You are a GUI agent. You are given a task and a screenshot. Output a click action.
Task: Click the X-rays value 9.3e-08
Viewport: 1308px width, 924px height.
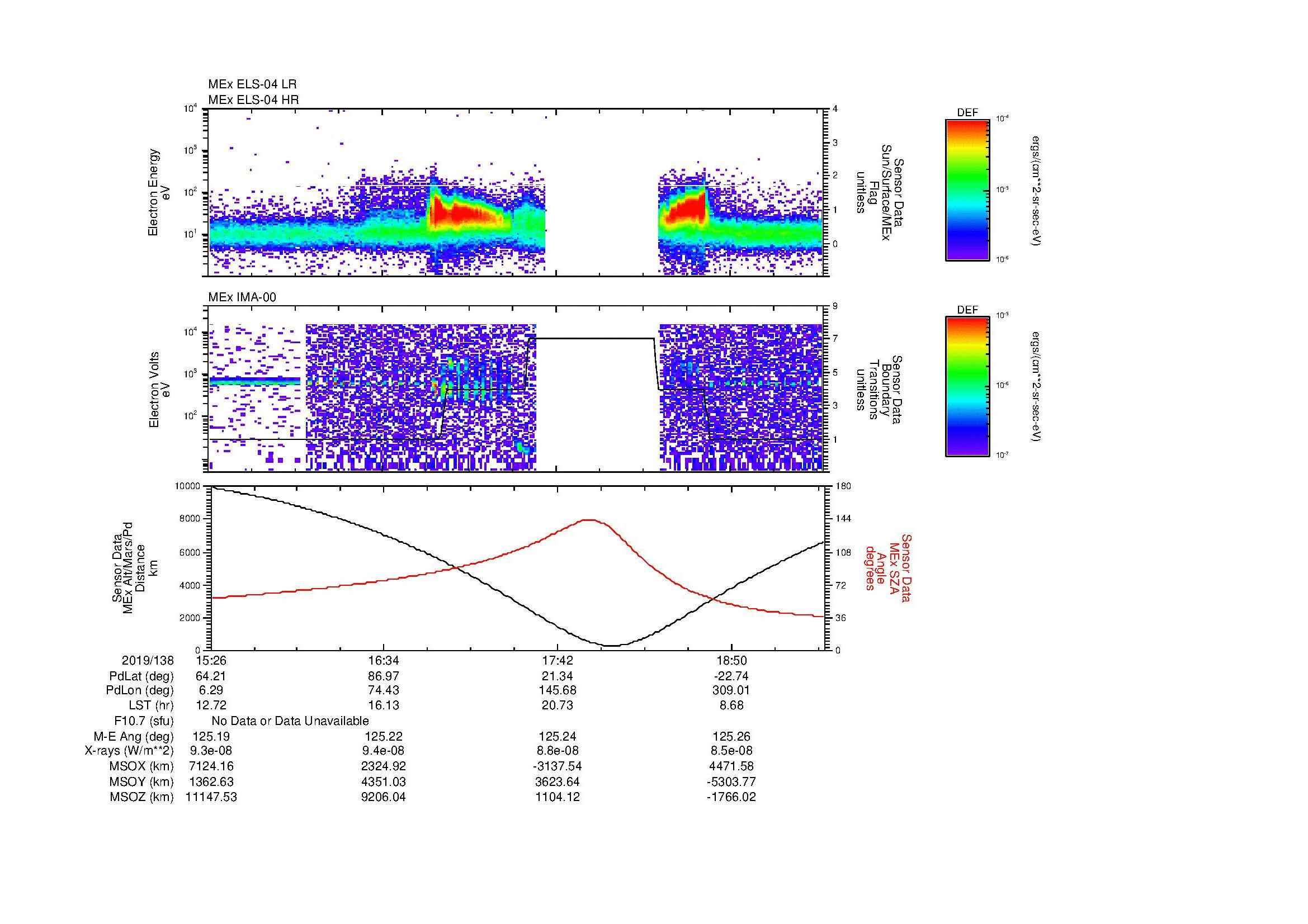point(211,751)
